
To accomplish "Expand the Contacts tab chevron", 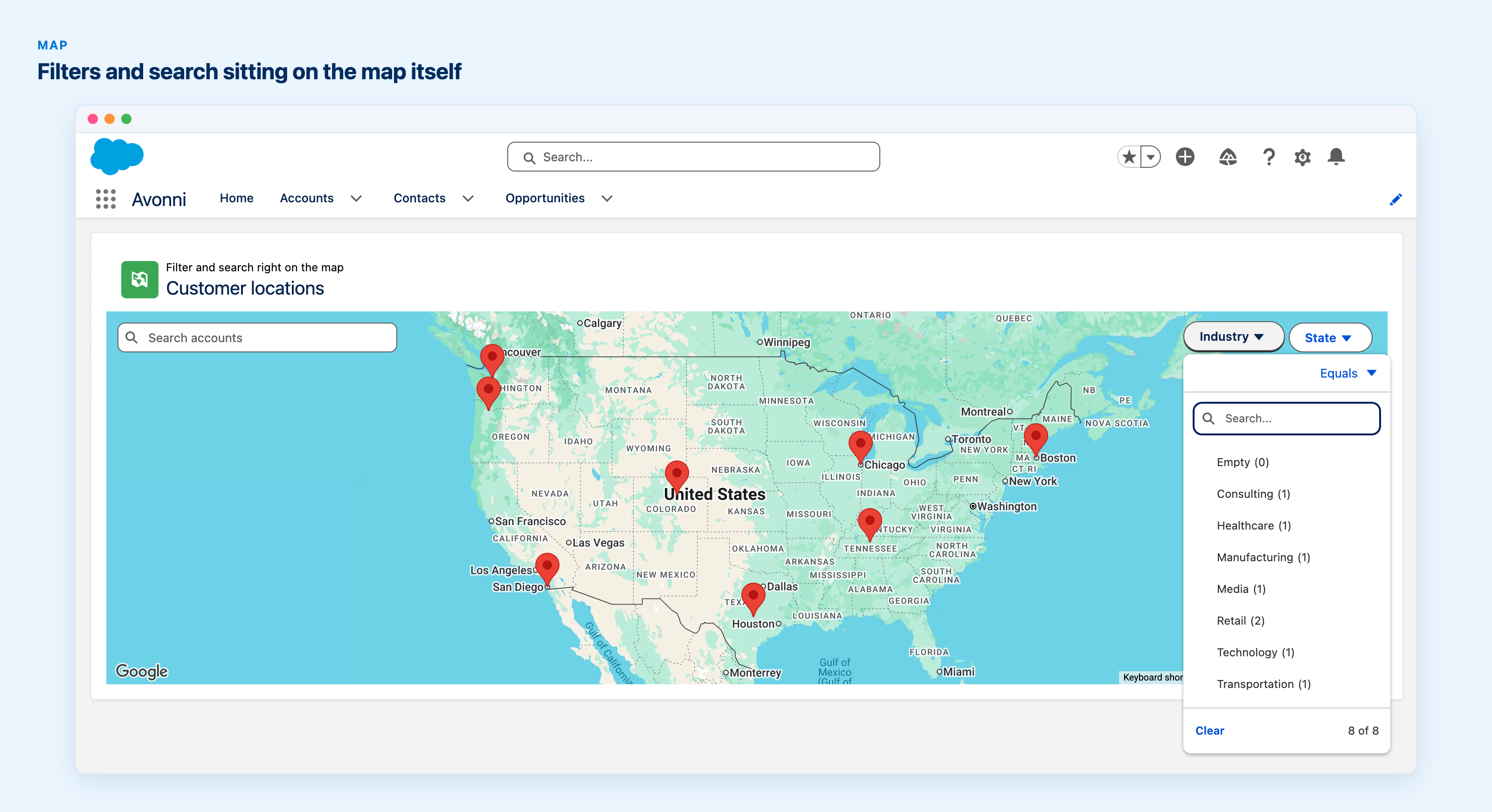I will [468, 199].
